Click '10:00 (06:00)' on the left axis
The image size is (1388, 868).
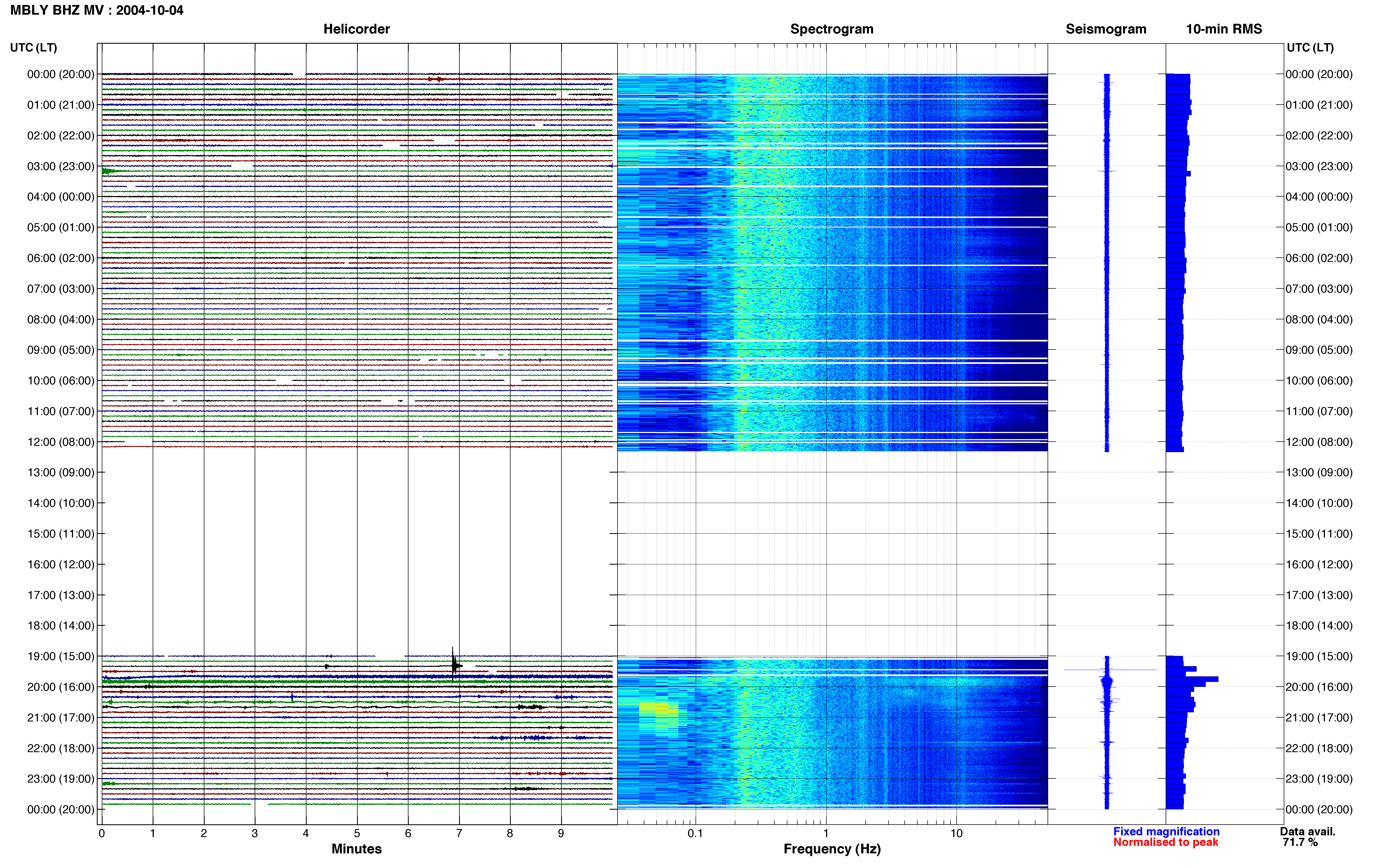coord(61,380)
